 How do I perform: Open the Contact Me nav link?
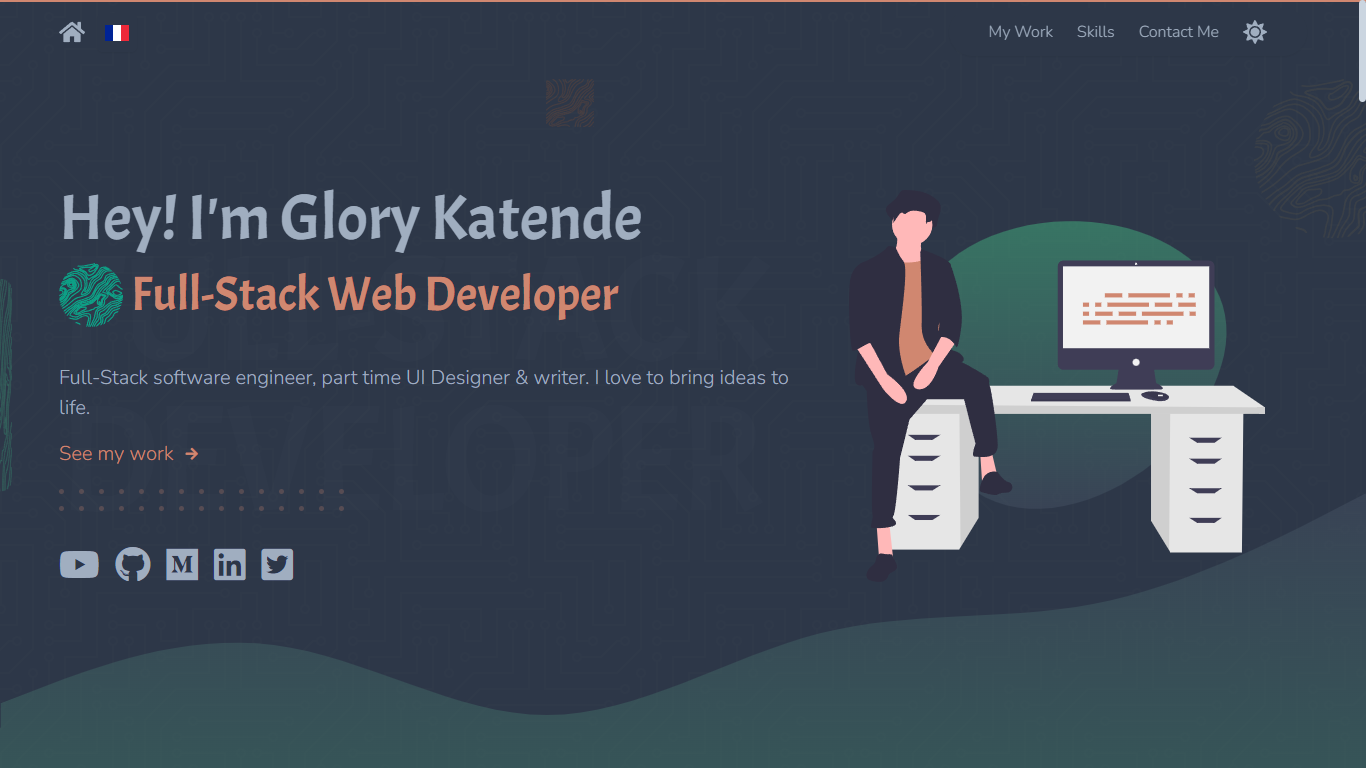[1178, 32]
